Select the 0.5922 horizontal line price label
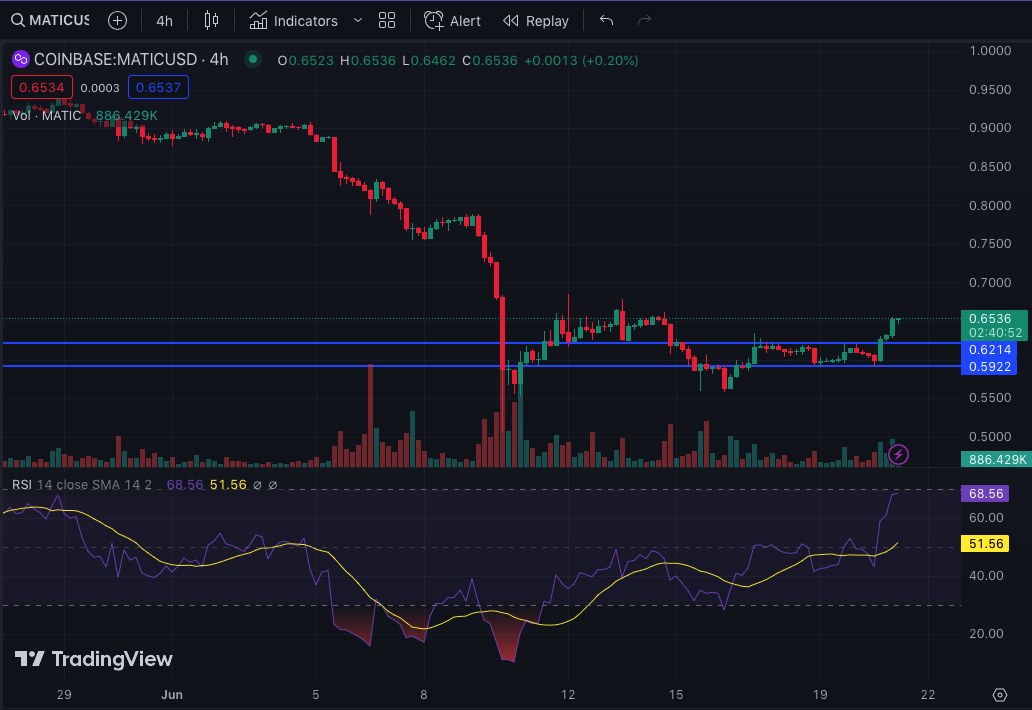 989,367
